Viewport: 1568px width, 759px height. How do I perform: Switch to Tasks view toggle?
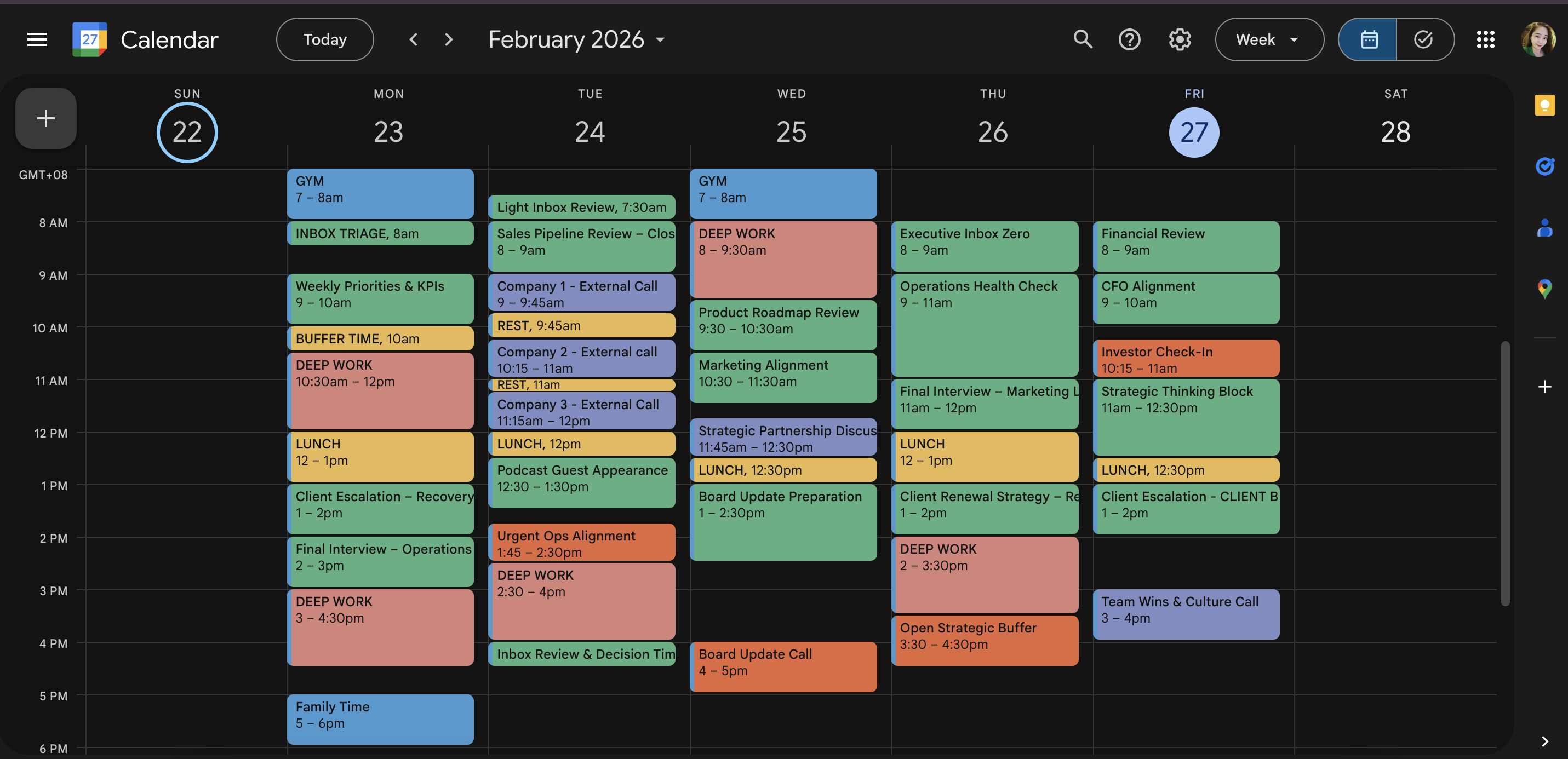tap(1423, 39)
